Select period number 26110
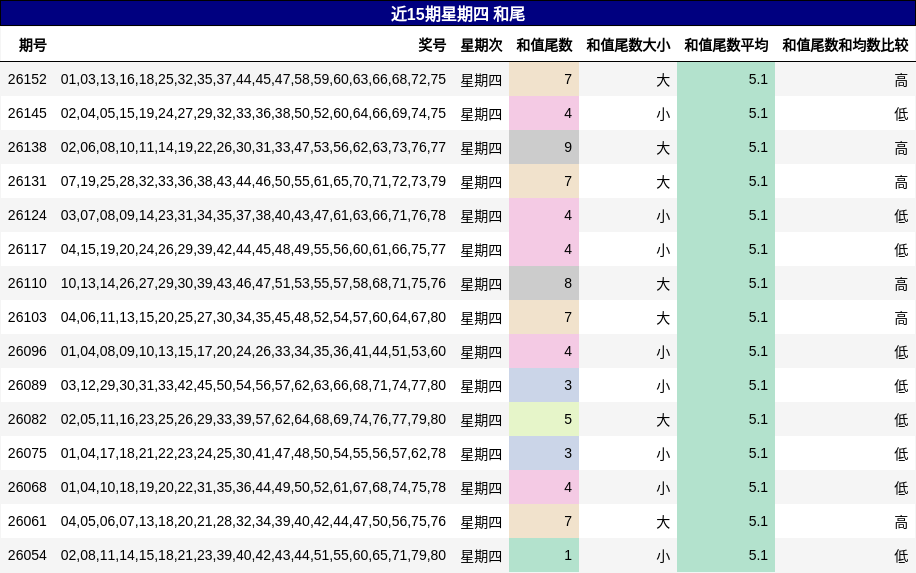 point(27,283)
